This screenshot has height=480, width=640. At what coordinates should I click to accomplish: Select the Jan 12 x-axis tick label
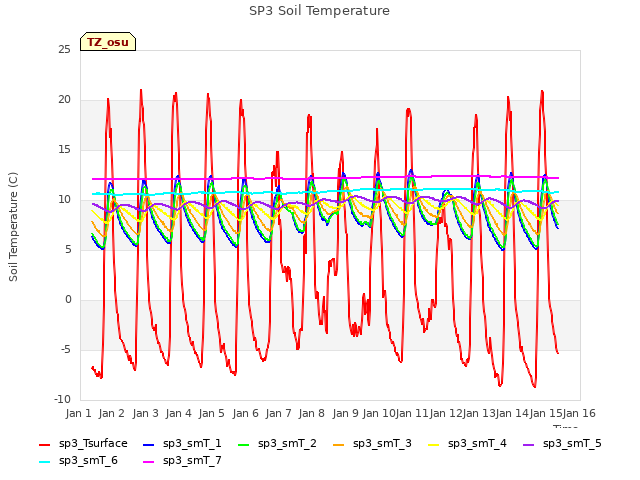[x=446, y=413]
